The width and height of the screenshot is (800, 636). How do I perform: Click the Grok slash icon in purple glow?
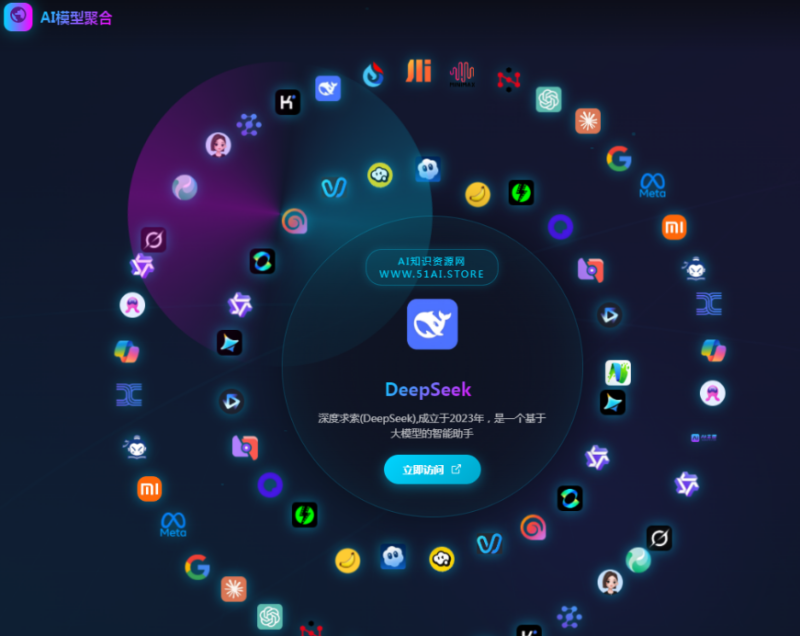154,240
